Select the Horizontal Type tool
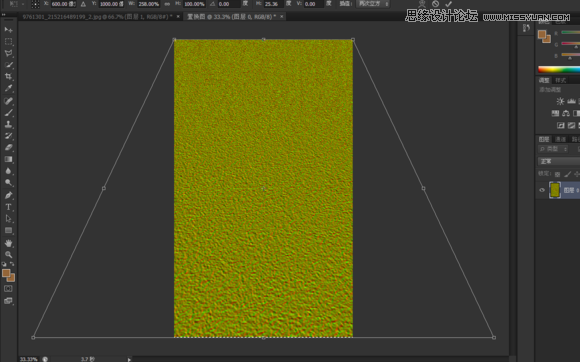580x362 pixels. pyautogui.click(x=9, y=207)
